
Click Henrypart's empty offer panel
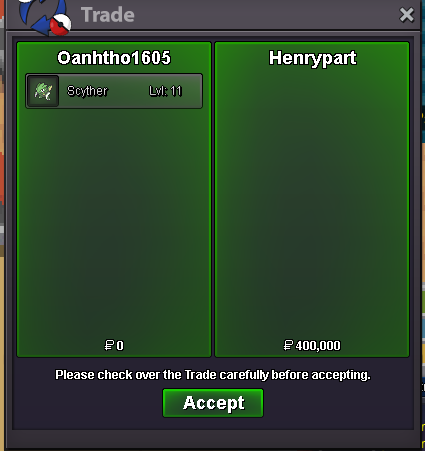coord(312,200)
